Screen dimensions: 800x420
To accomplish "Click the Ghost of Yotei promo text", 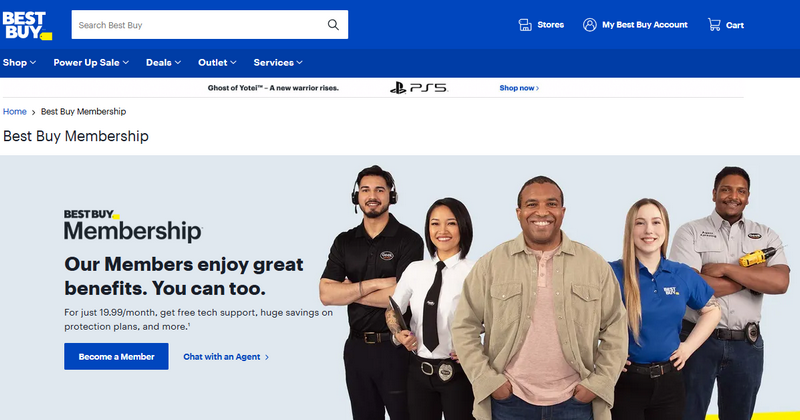I will (275, 88).
